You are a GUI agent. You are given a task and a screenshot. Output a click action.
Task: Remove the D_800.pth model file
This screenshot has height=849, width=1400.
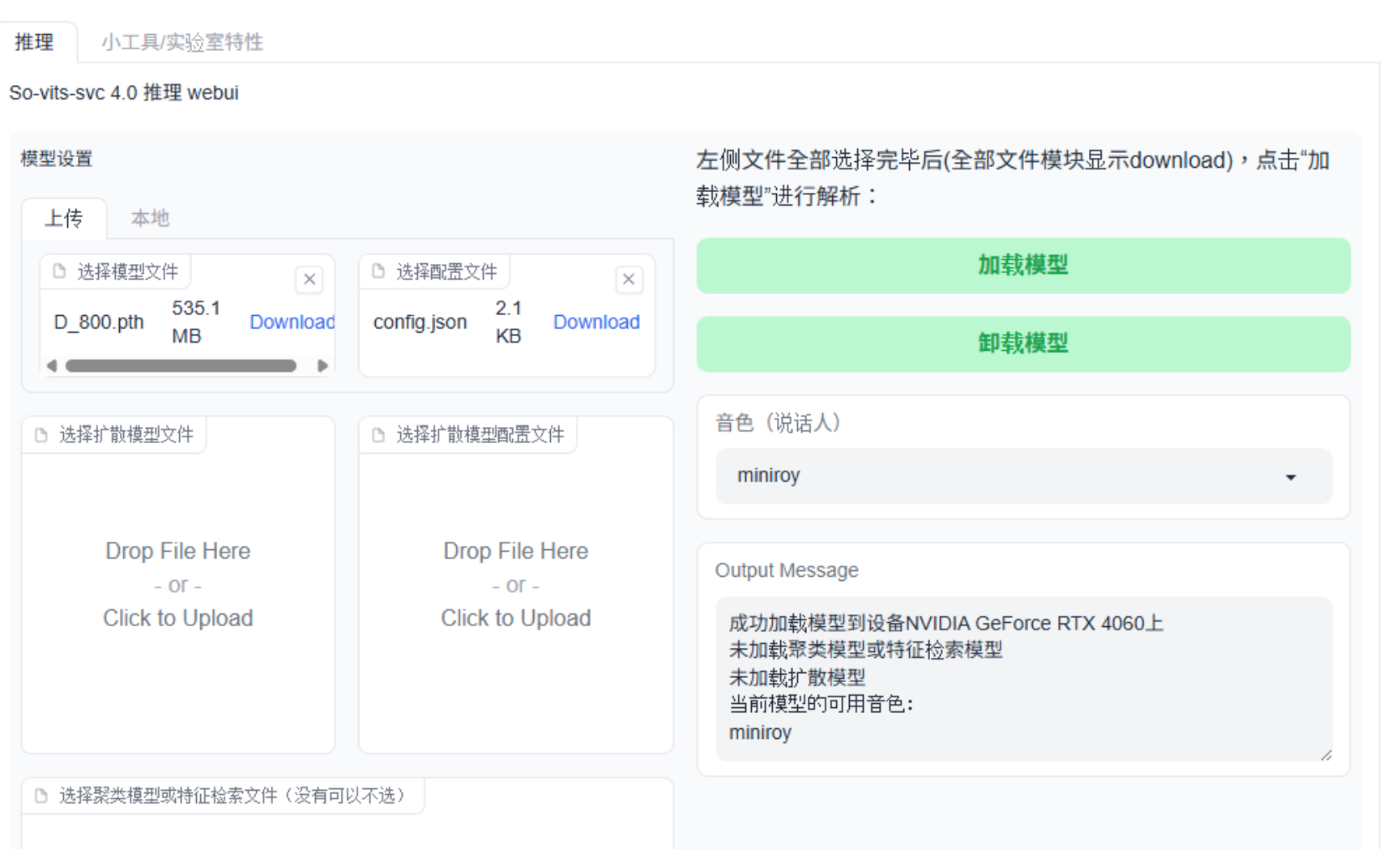[x=309, y=279]
